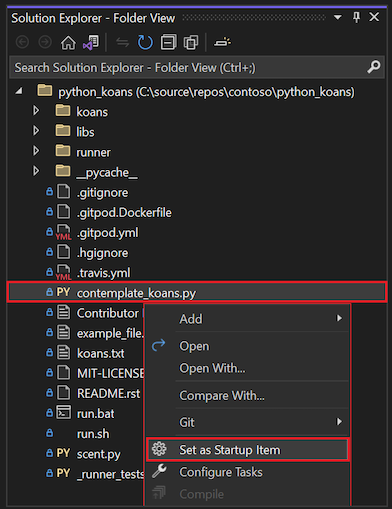Expand the runner folder
The height and width of the screenshot is (509, 392).
(36, 151)
